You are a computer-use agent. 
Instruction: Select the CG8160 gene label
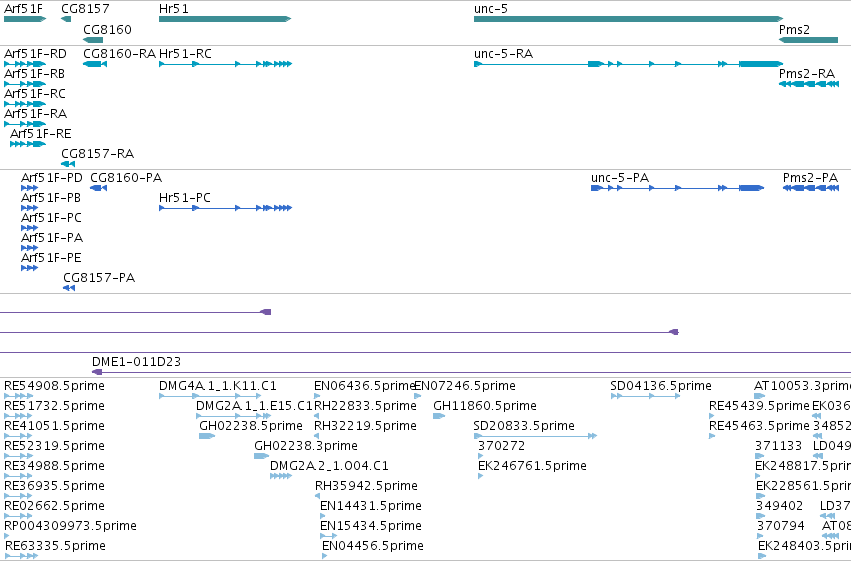pyautogui.click(x=107, y=29)
